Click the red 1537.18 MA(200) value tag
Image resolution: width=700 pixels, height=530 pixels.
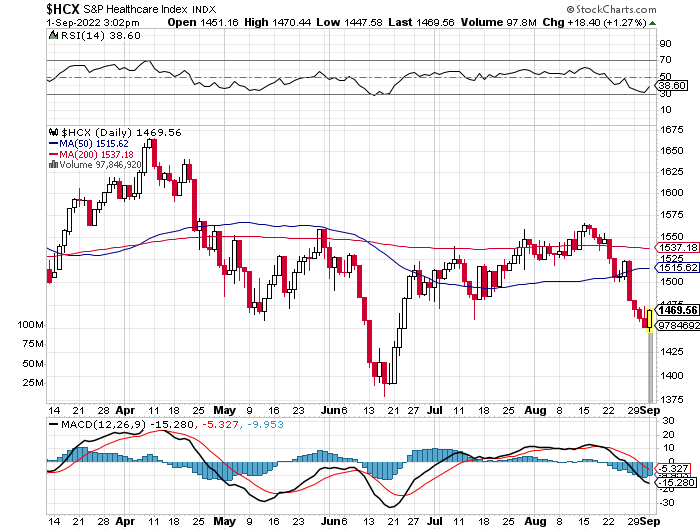[x=676, y=247]
